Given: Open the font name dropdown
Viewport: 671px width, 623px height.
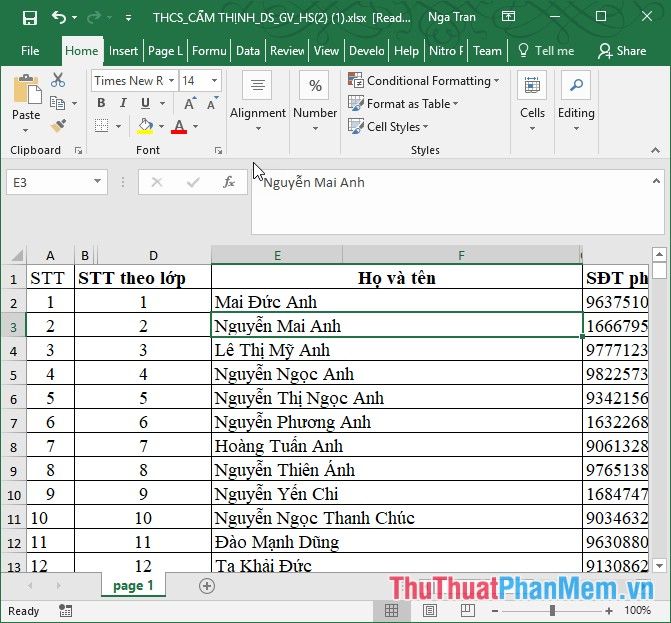Looking at the screenshot, I should tap(171, 80).
